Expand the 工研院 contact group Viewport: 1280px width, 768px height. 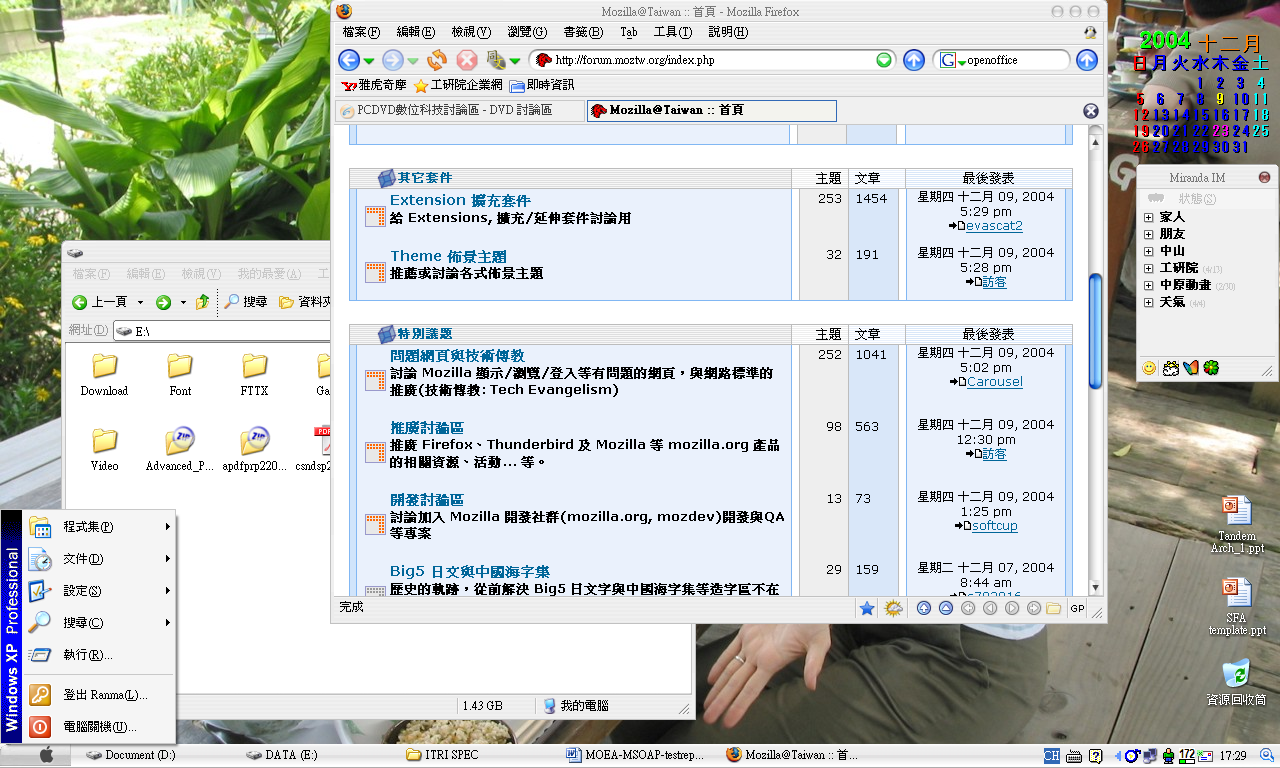[x=1149, y=268]
